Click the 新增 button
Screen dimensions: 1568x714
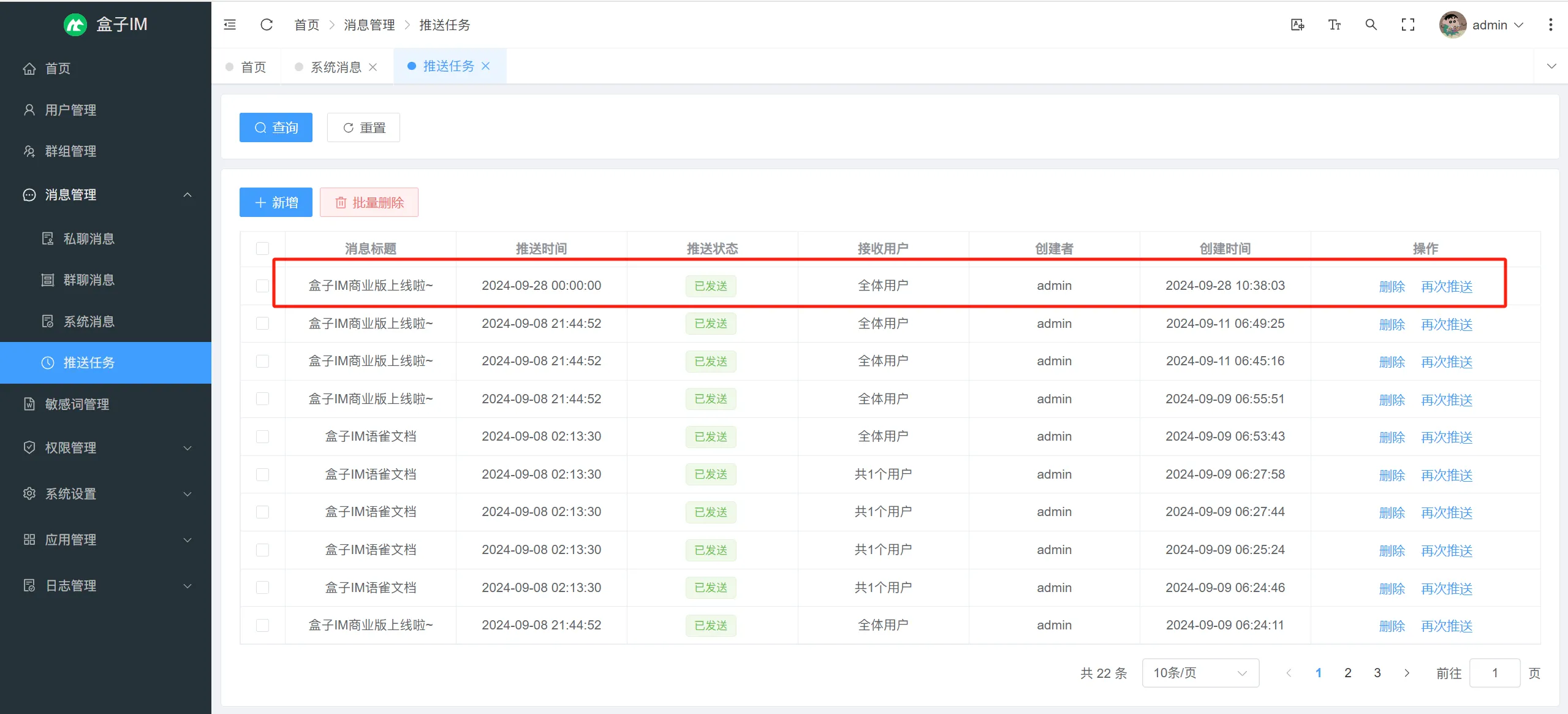[276, 202]
